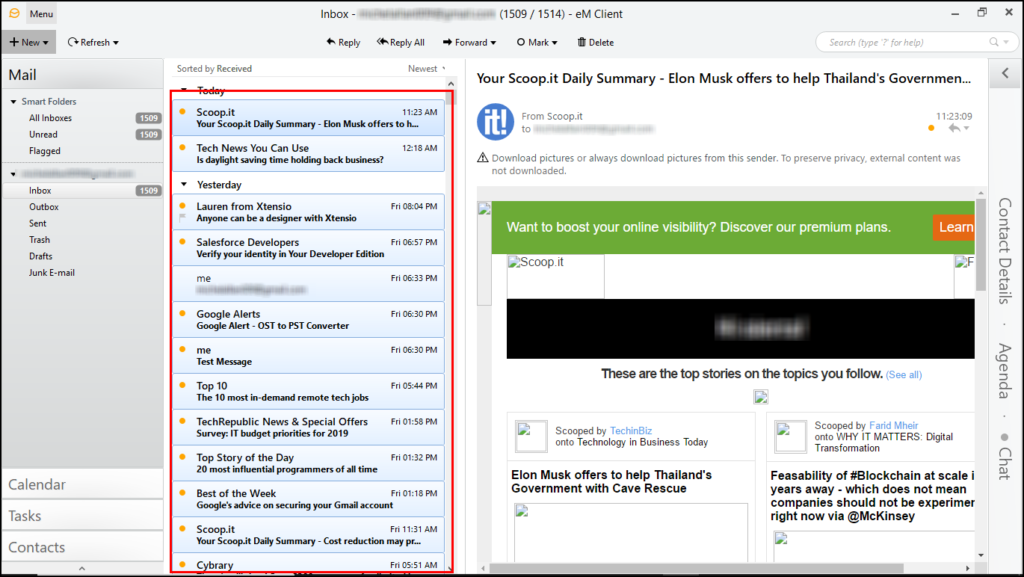The image size is (1024, 577).
Task: Delete the selected email
Action: click(594, 42)
